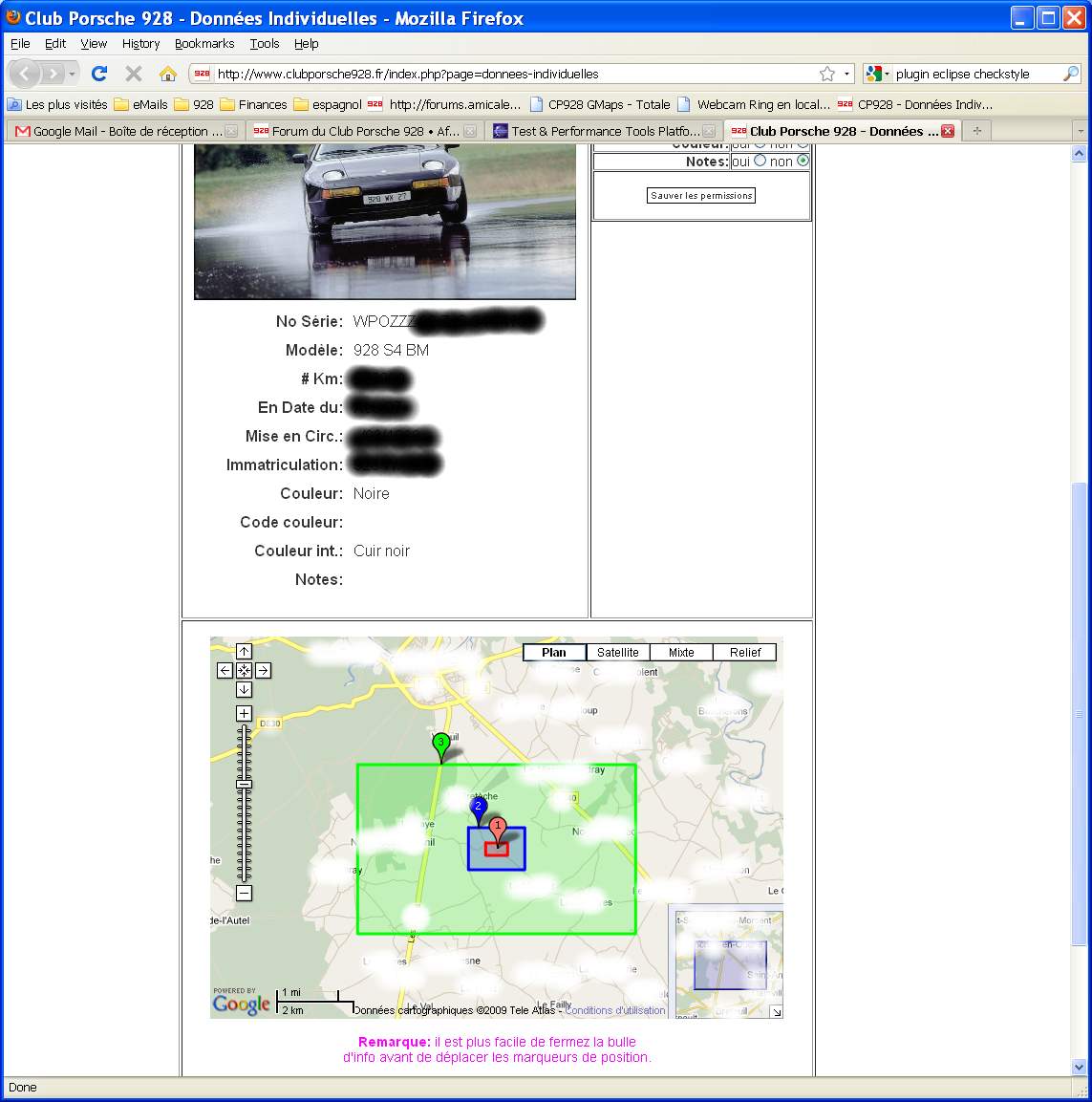Switch to Google Mail tab
Viewport: 1092px width, 1102px height.
click(126, 132)
